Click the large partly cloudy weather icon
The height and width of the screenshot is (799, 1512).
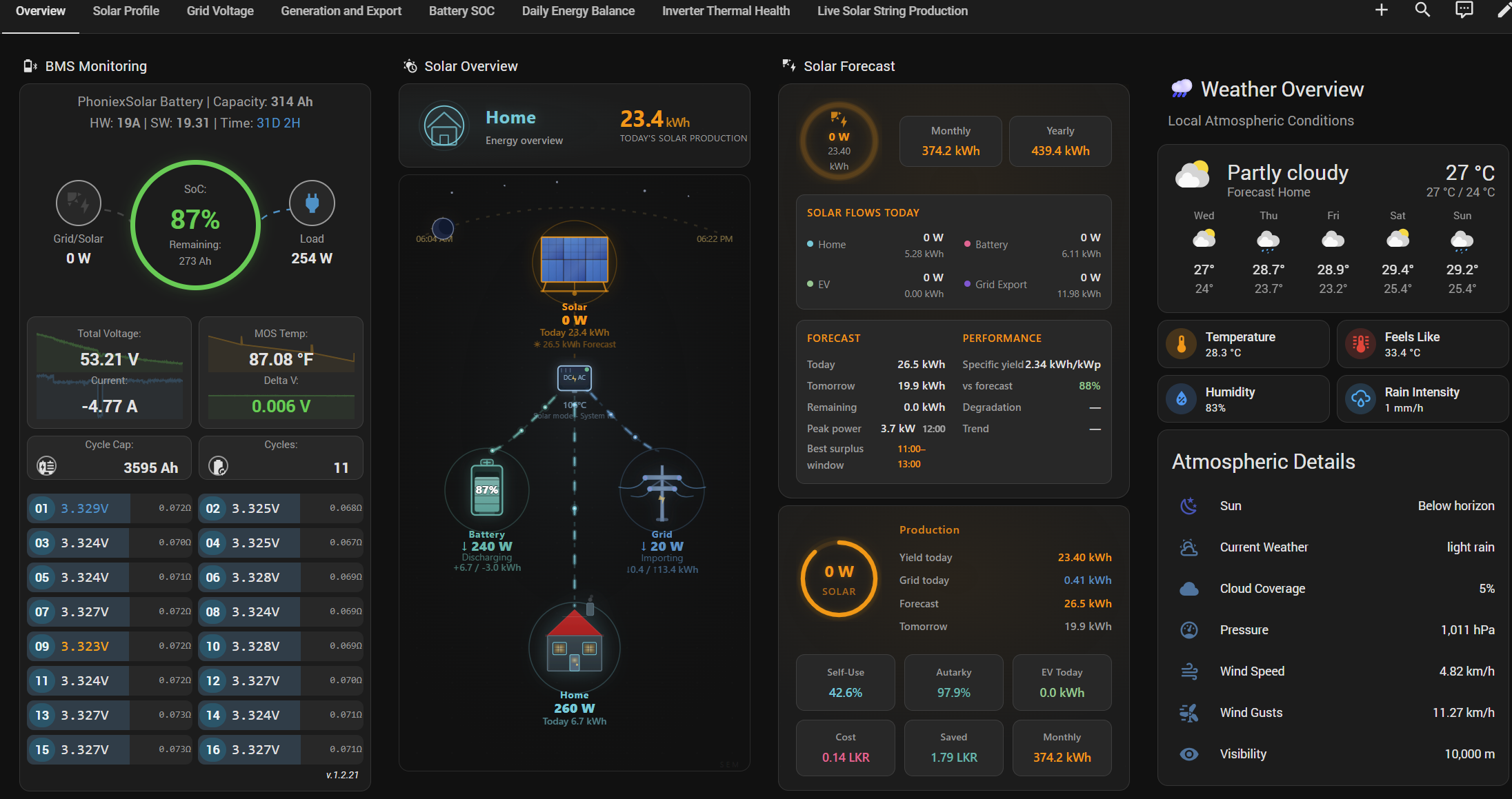[x=1193, y=174]
